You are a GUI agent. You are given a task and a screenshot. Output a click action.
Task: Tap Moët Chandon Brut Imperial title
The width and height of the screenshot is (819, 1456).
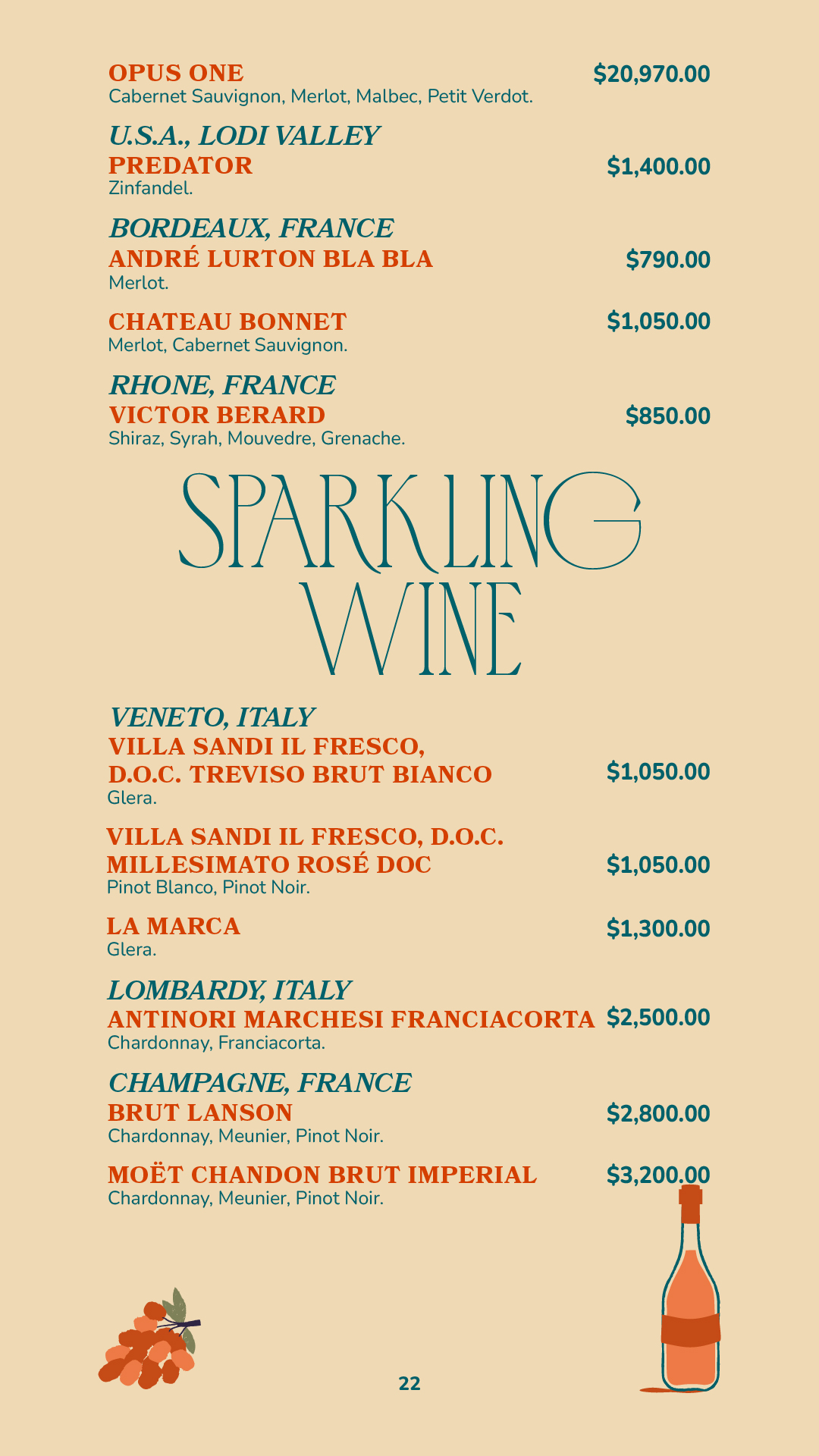click(x=322, y=1175)
